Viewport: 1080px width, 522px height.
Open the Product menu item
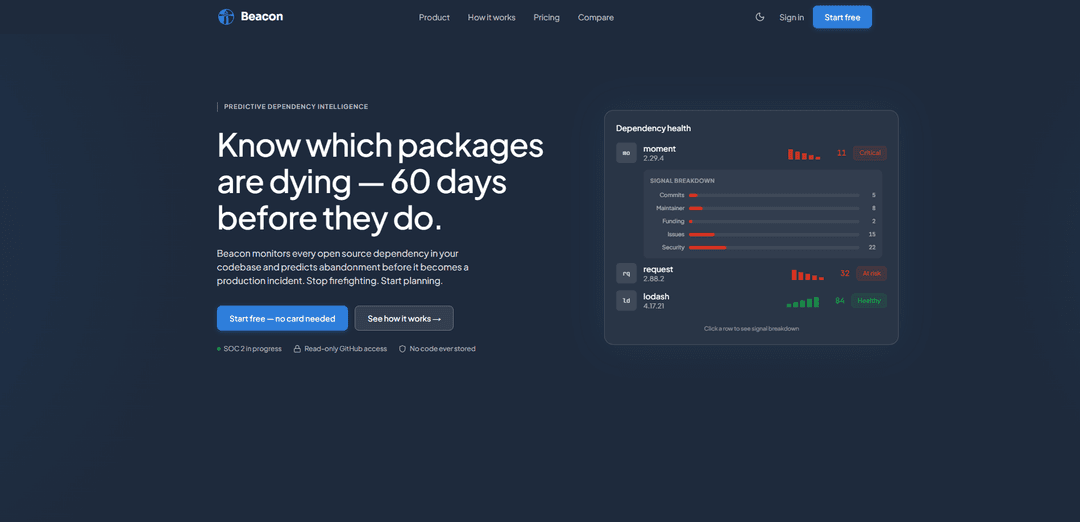pyautogui.click(x=434, y=17)
